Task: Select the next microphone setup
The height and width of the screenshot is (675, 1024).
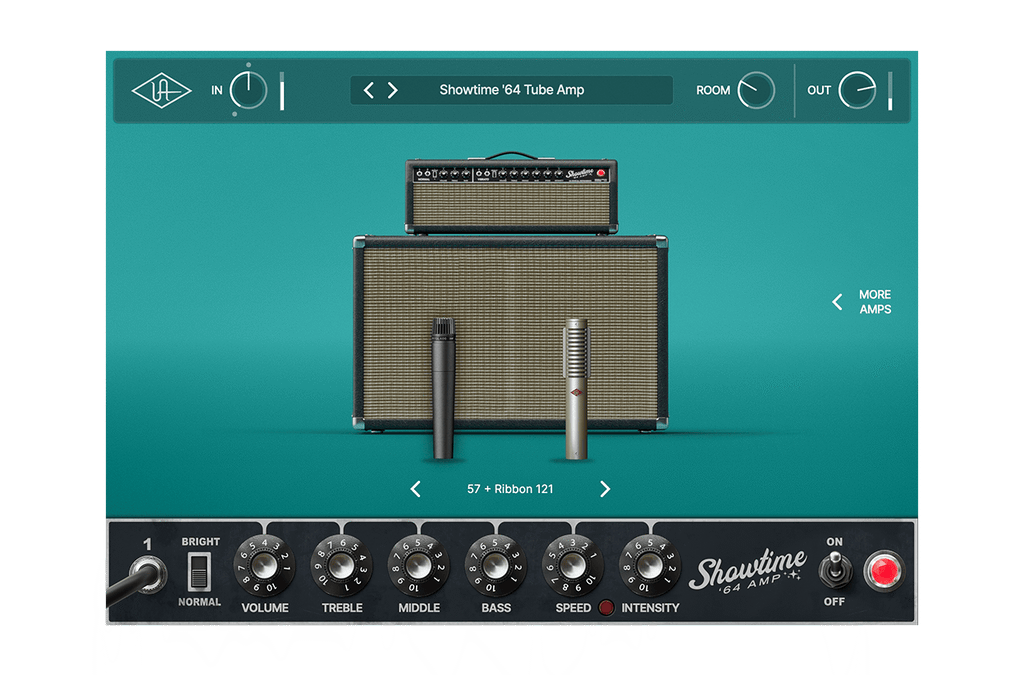Action: coord(604,489)
